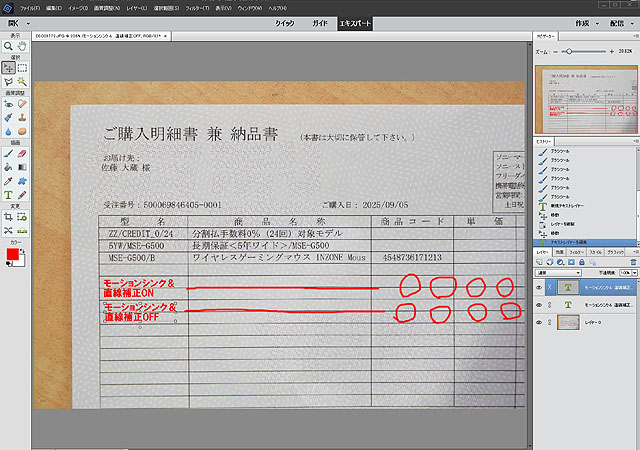This screenshot has width=640, height=450.
Task: Toggle link icon on レイヤー 0 layer
Action: [x=550, y=323]
